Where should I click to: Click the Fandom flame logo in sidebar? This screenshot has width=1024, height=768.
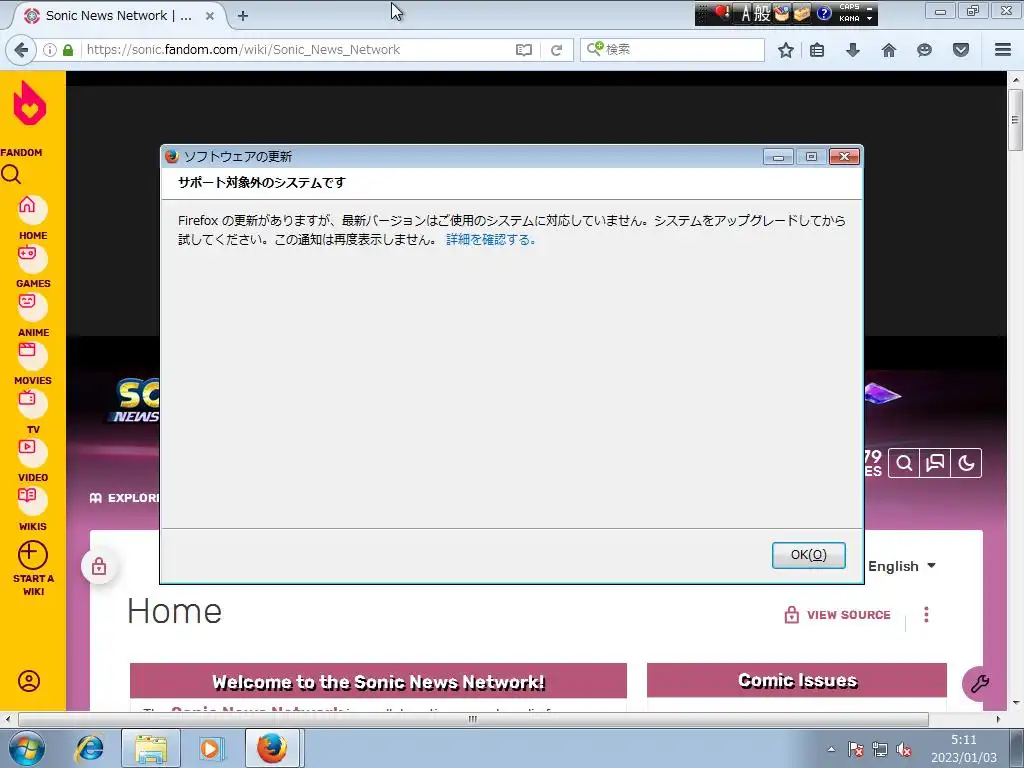[29, 103]
